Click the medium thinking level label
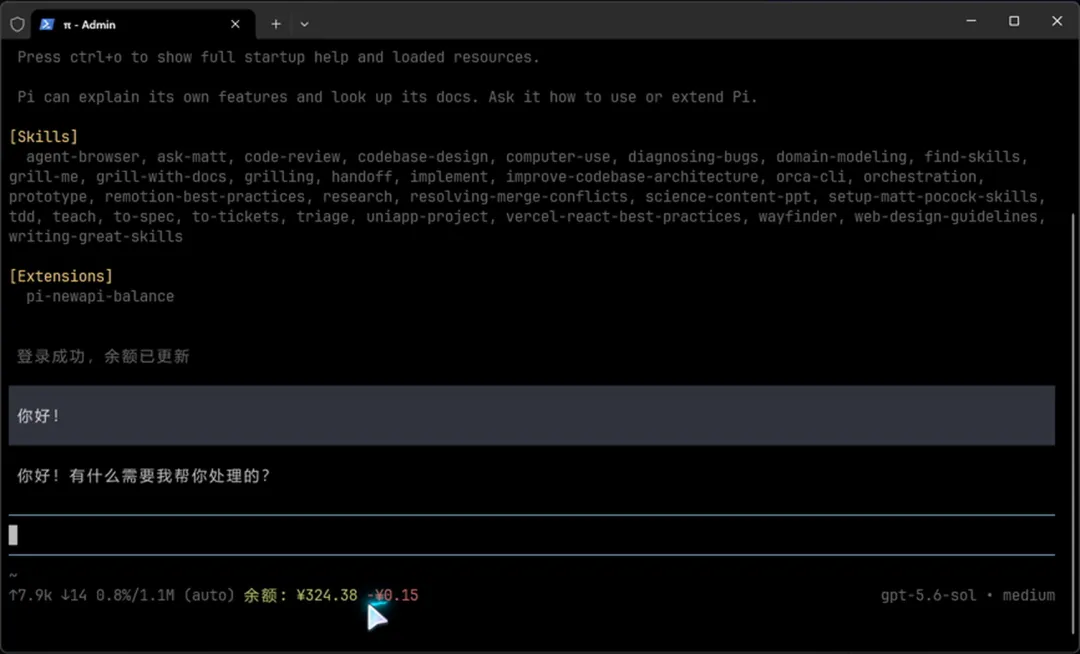 click(x=1028, y=595)
